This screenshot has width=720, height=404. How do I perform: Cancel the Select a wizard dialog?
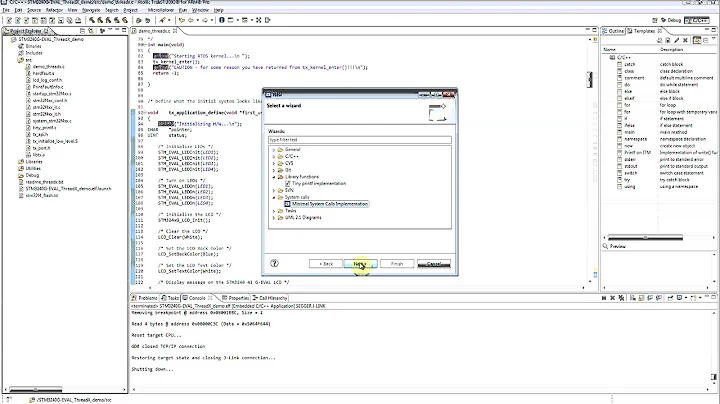(433, 264)
